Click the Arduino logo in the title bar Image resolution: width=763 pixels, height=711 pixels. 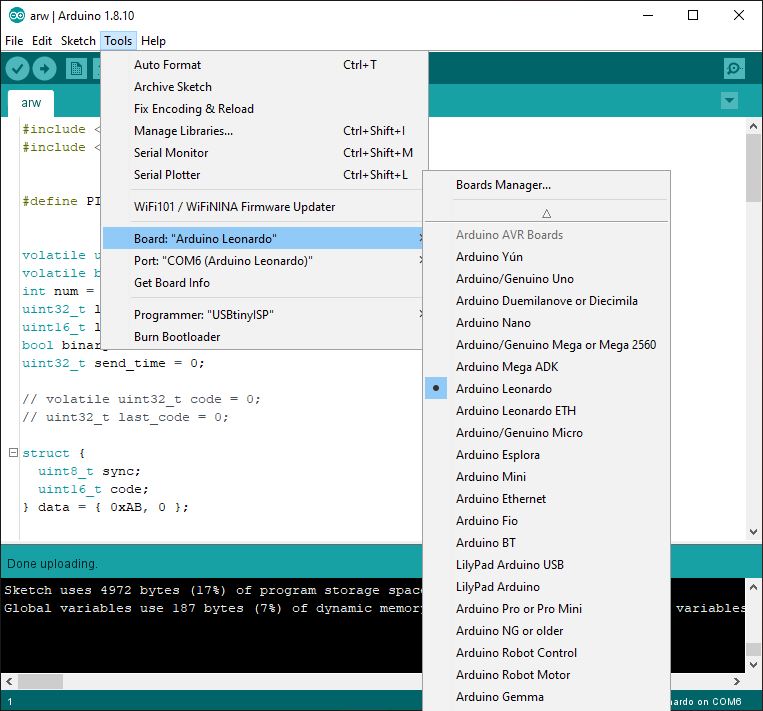[17, 16]
